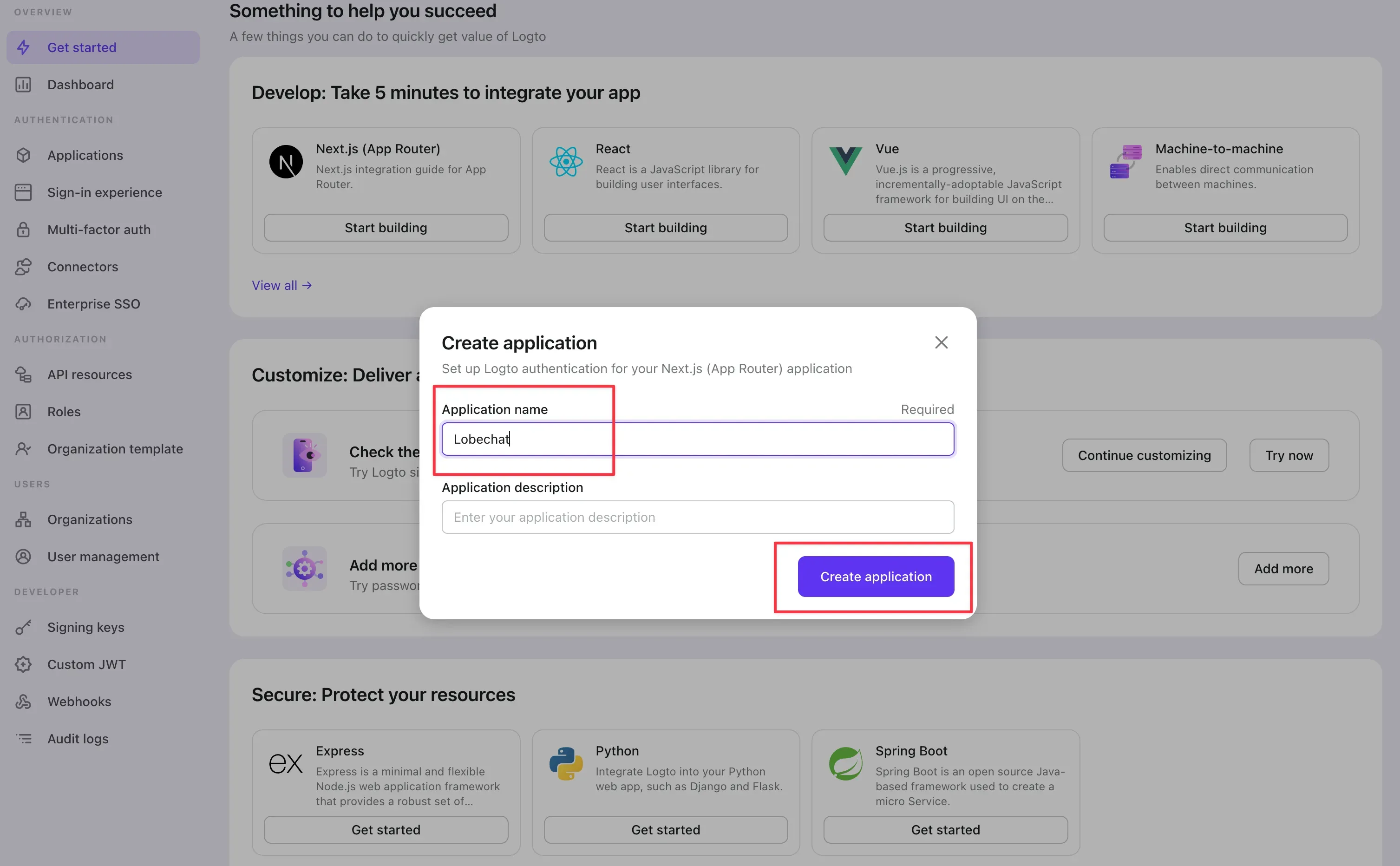Click the User management avatar icon
Viewport: 1400px width, 866px height.
coord(24,557)
